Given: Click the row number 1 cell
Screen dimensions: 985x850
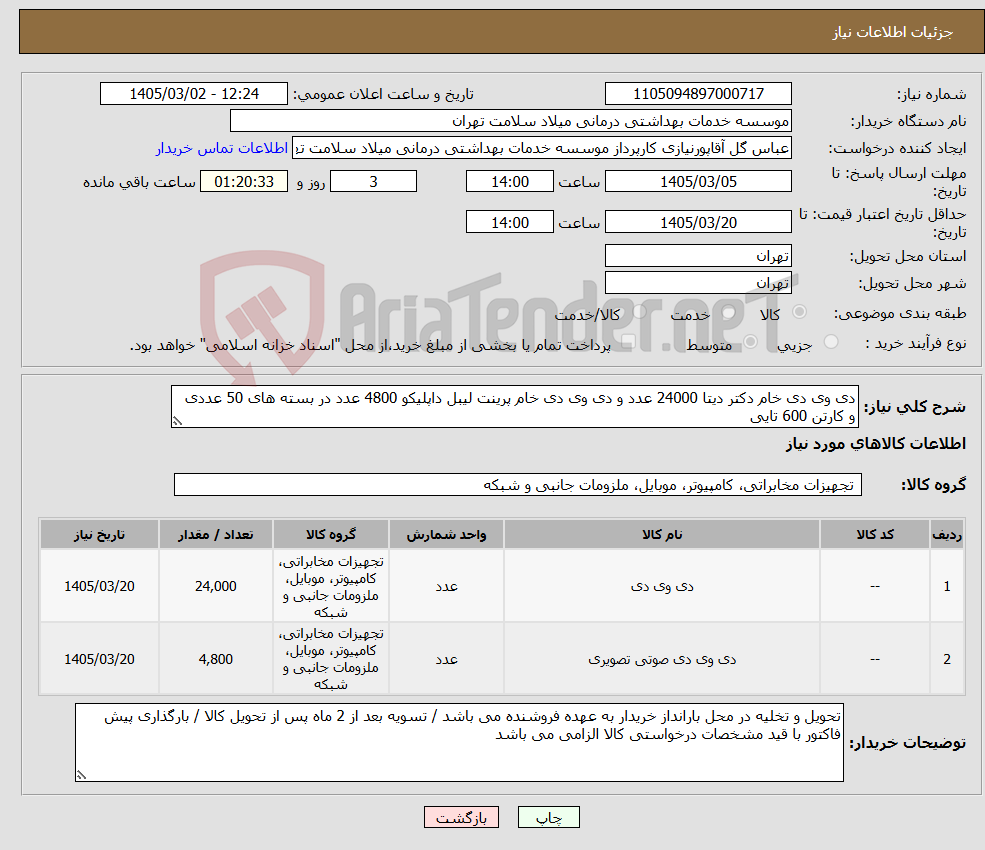Looking at the screenshot, I should click(947, 586).
